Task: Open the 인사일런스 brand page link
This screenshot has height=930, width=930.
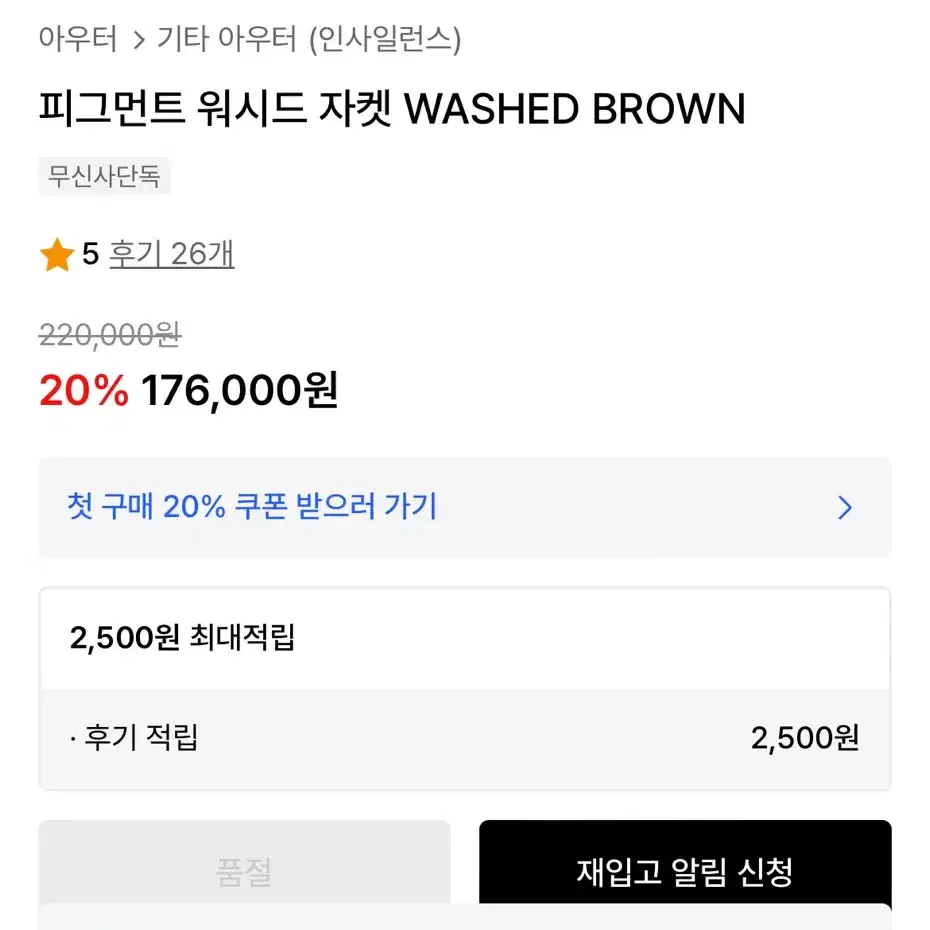Action: (385, 40)
